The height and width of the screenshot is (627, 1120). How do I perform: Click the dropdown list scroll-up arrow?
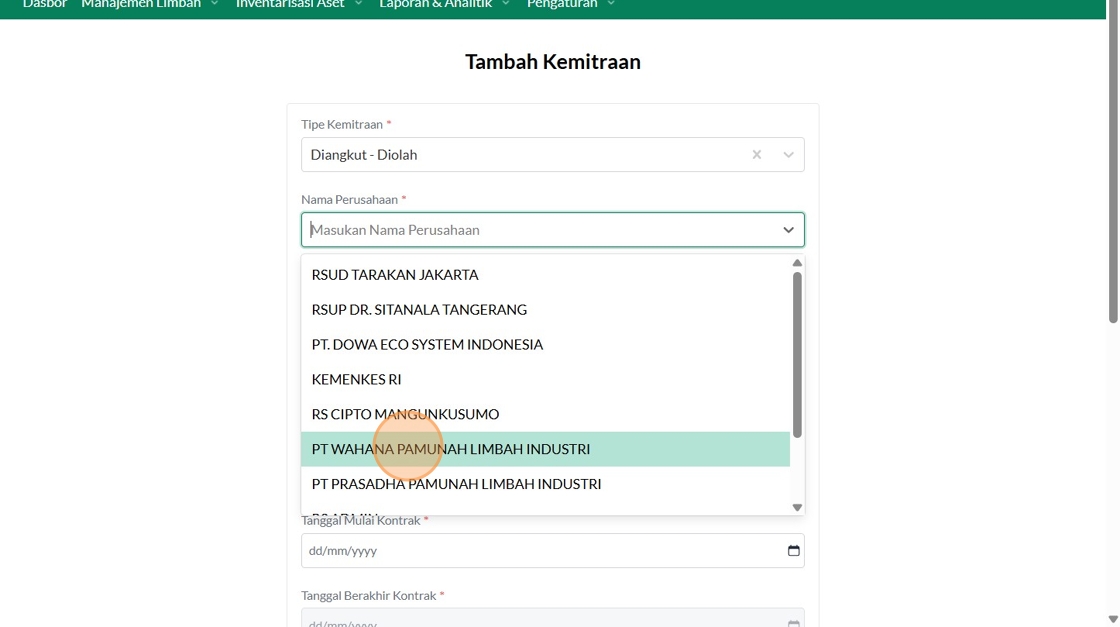pyautogui.click(x=797, y=263)
